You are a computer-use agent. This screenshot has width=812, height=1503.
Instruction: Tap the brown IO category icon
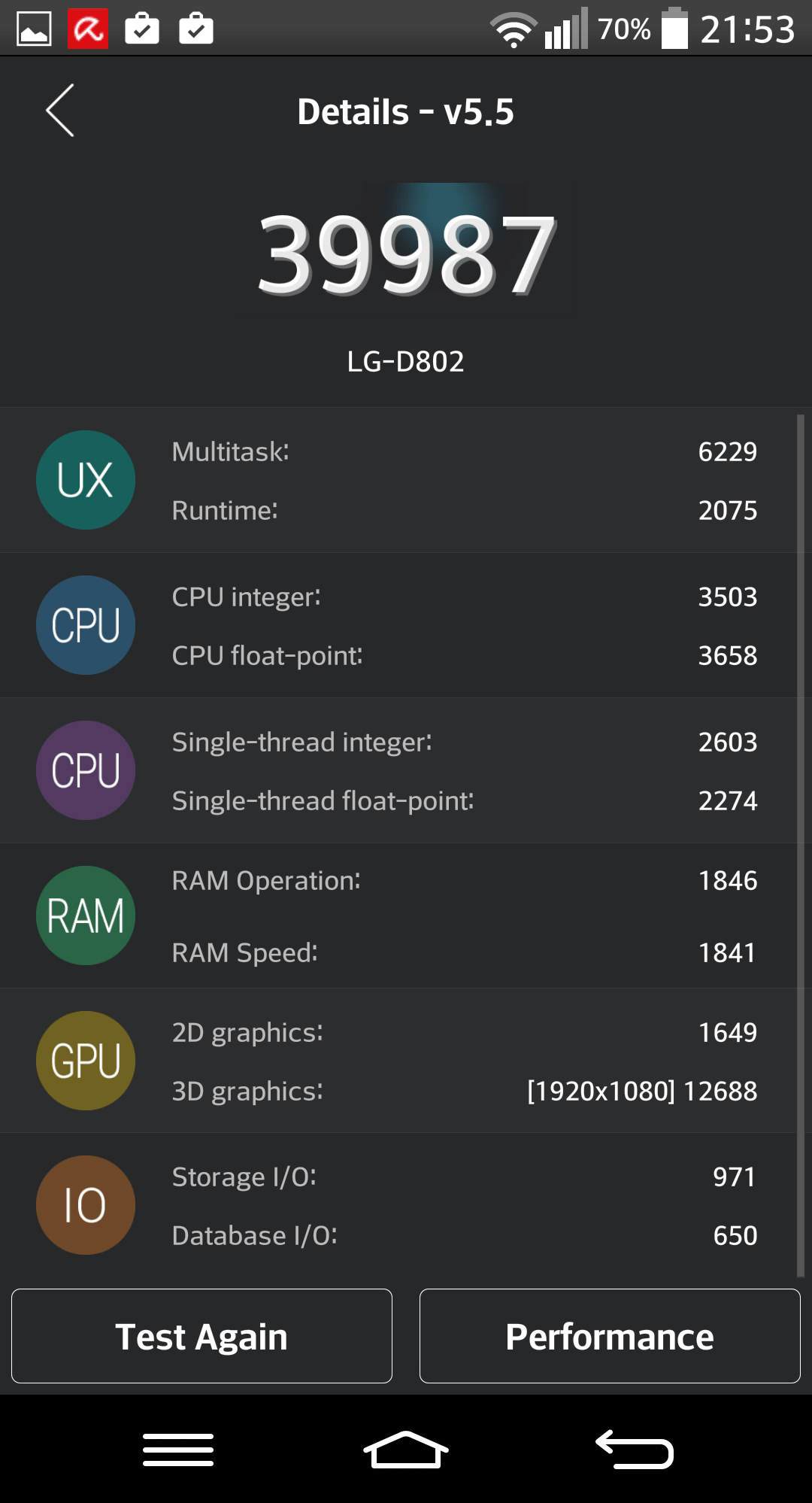pyautogui.click(x=86, y=1205)
